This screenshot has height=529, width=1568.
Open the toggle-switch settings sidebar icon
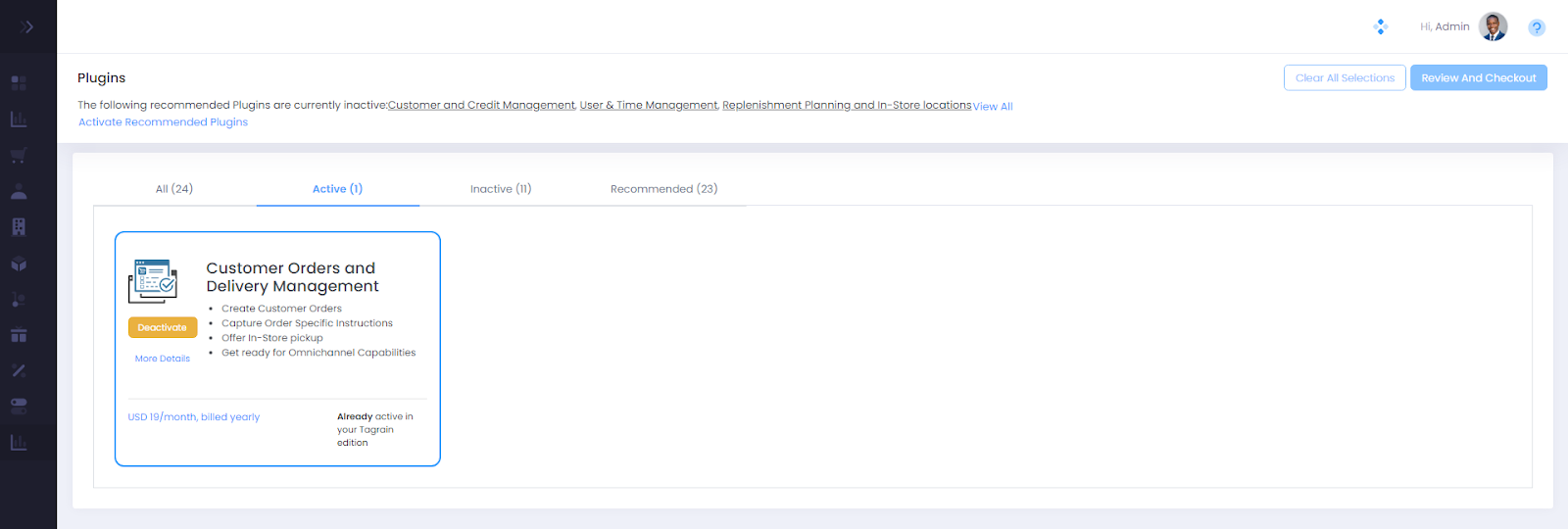[19, 406]
